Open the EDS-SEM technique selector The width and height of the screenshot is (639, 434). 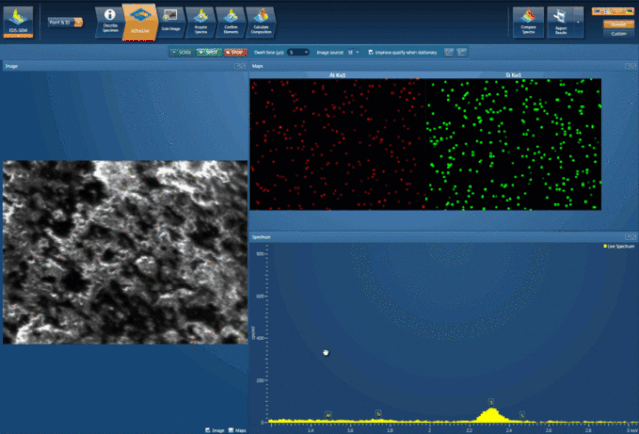pyautogui.click(x=18, y=22)
